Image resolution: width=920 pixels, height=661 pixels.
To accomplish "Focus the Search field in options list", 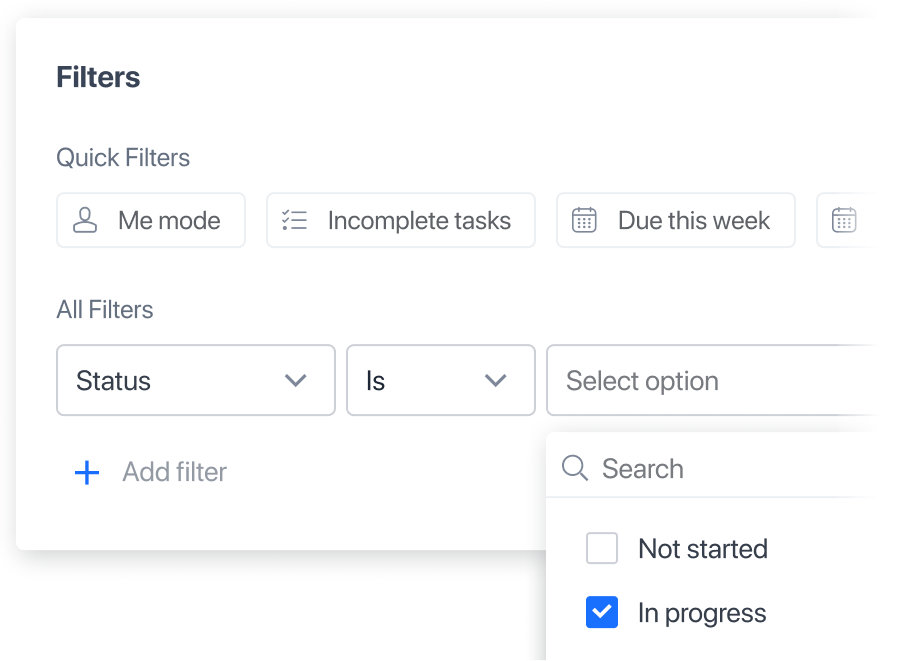I will tap(712, 468).
